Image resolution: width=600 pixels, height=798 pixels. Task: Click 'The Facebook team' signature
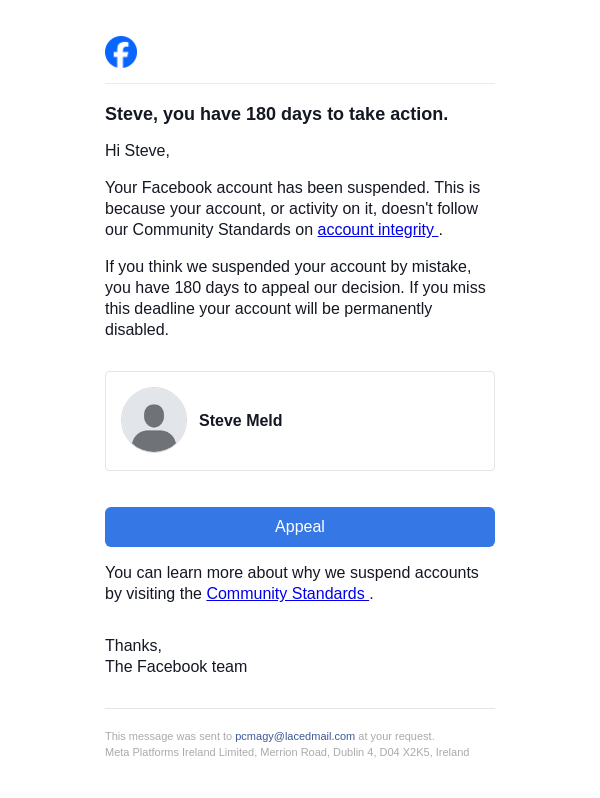tap(176, 667)
